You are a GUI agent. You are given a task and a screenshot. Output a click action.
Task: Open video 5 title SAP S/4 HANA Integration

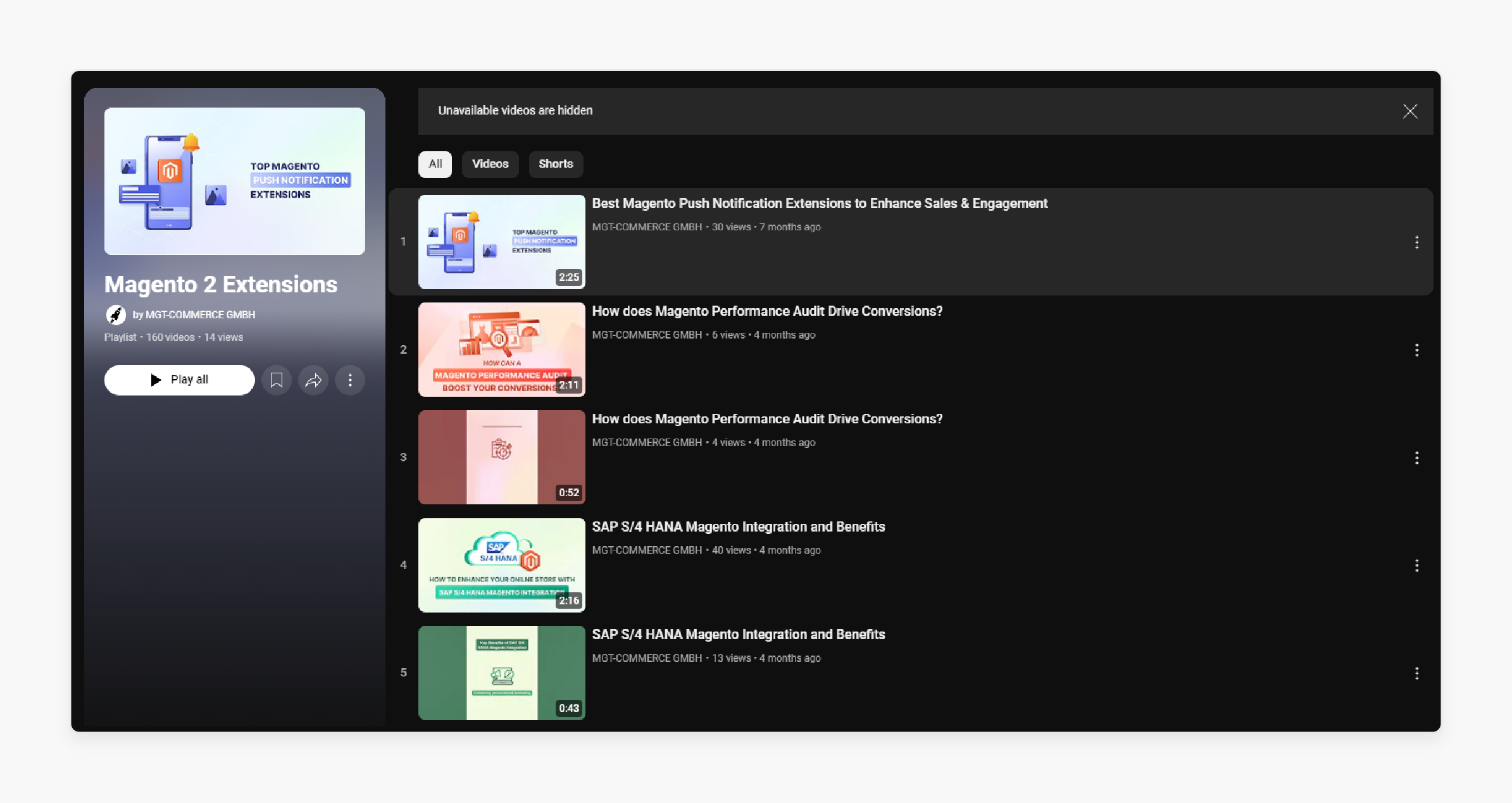(x=739, y=634)
